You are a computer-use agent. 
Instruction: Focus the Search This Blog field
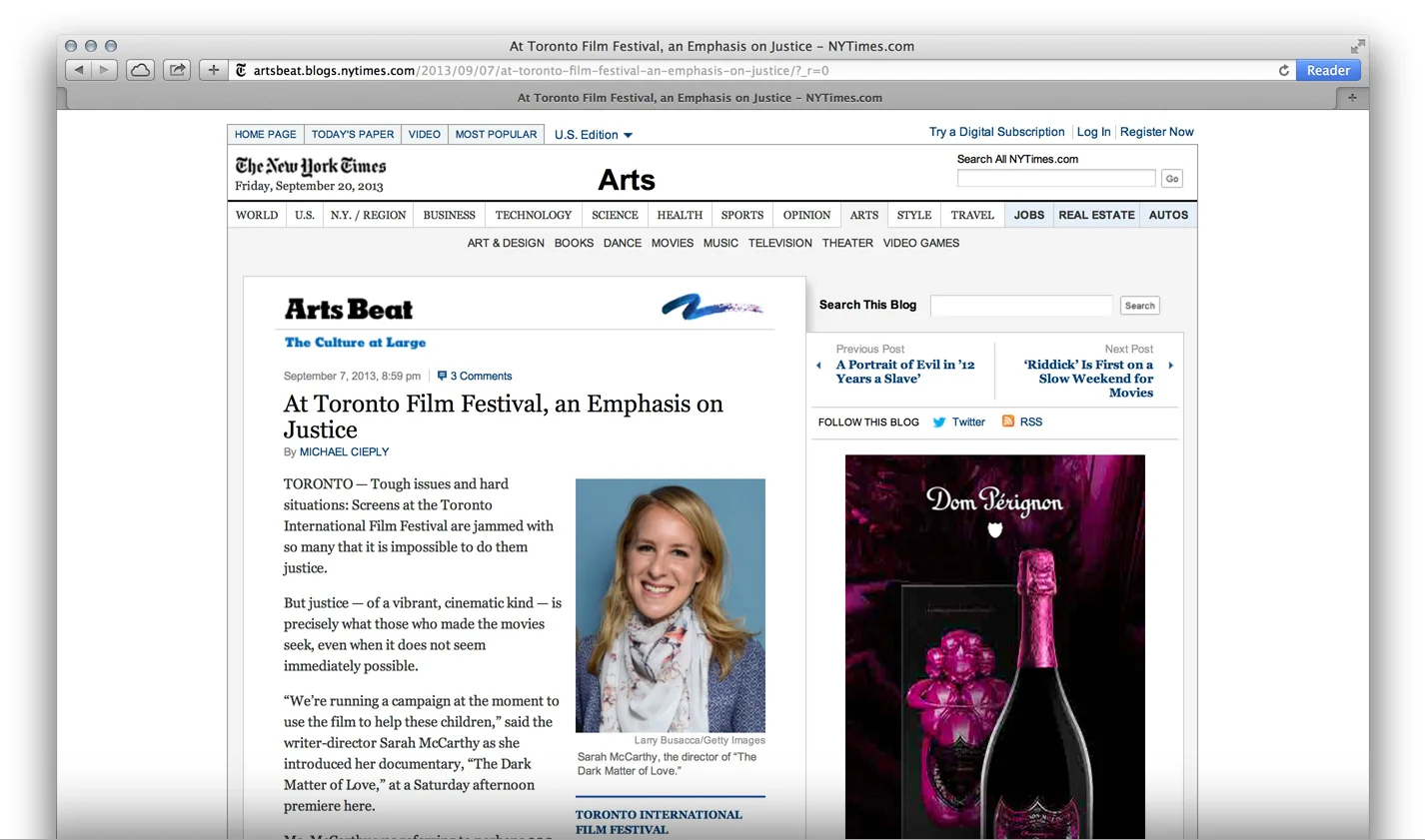tap(1021, 306)
